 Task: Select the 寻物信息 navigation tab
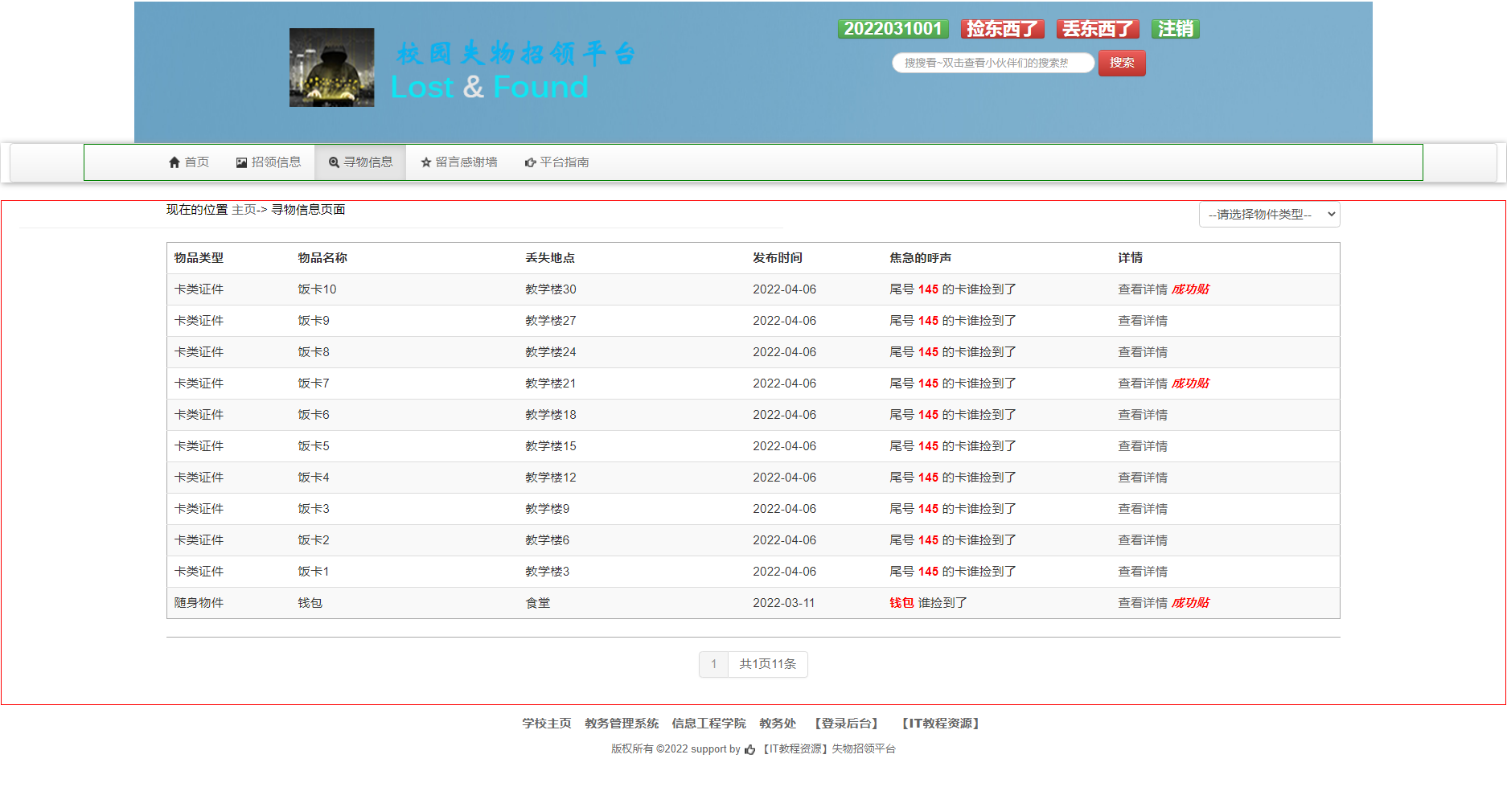click(360, 162)
